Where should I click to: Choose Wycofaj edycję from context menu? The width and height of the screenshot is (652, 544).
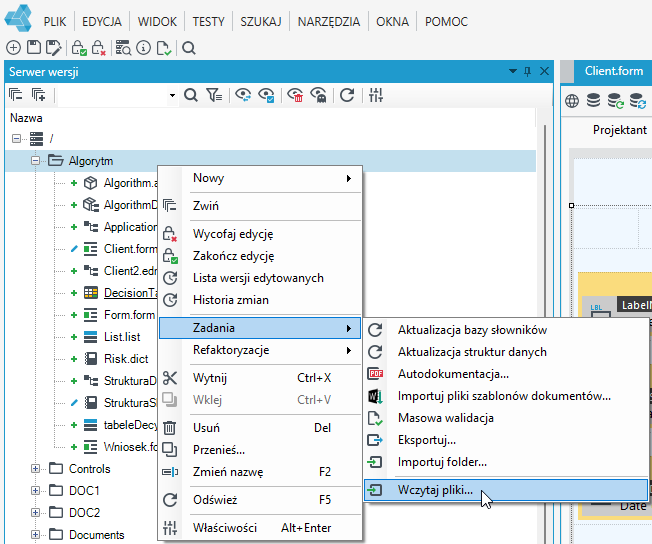(260, 234)
